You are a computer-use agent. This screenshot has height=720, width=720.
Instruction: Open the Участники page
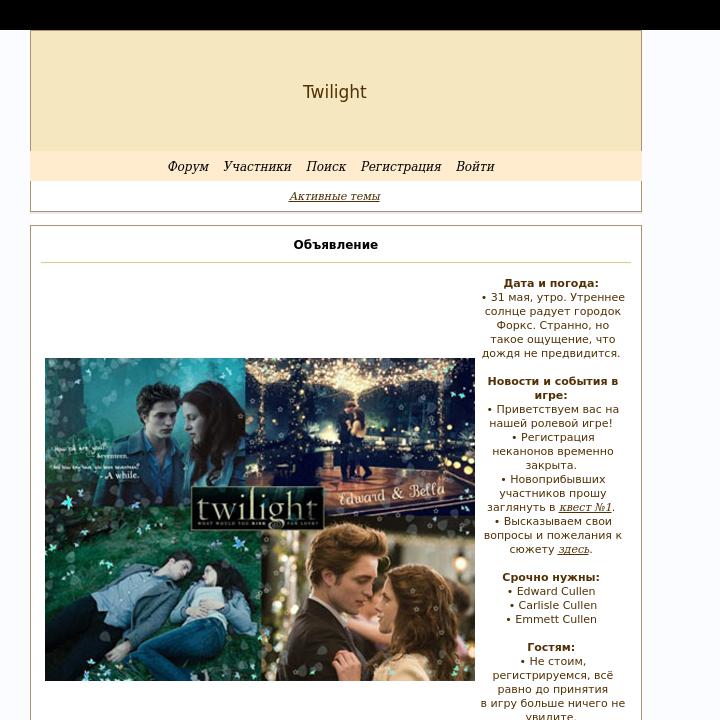[257, 166]
